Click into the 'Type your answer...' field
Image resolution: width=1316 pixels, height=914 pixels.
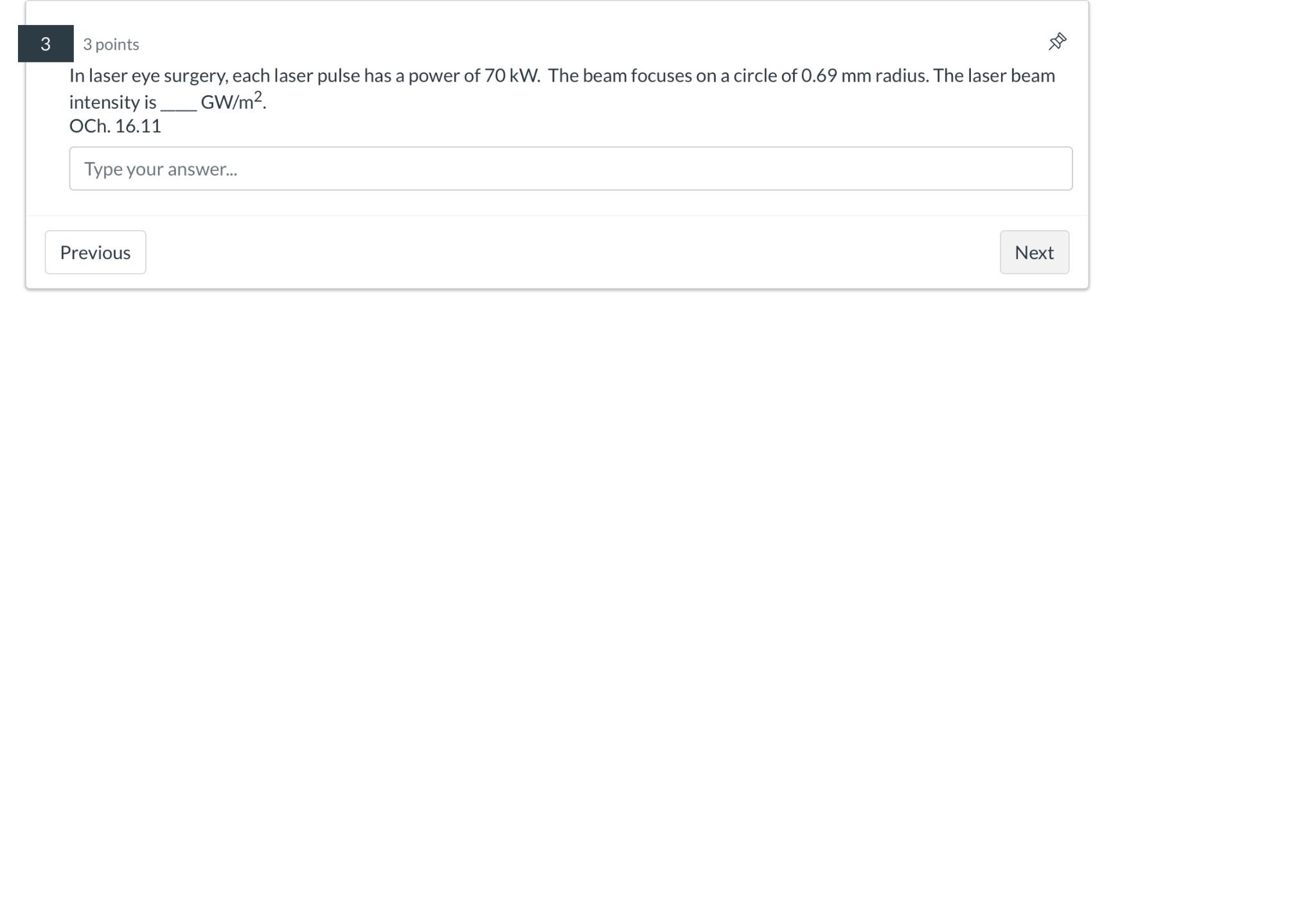click(571, 168)
